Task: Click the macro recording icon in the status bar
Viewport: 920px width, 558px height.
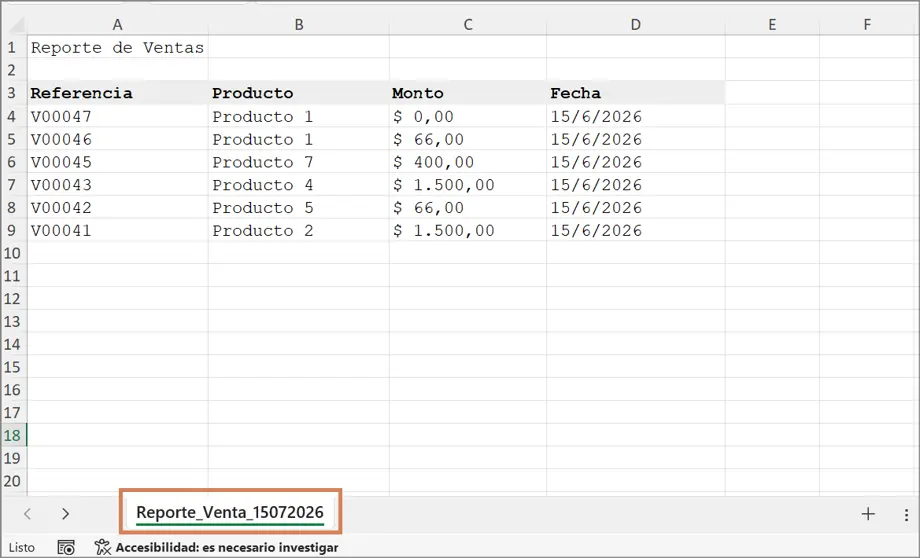Action: pos(66,547)
